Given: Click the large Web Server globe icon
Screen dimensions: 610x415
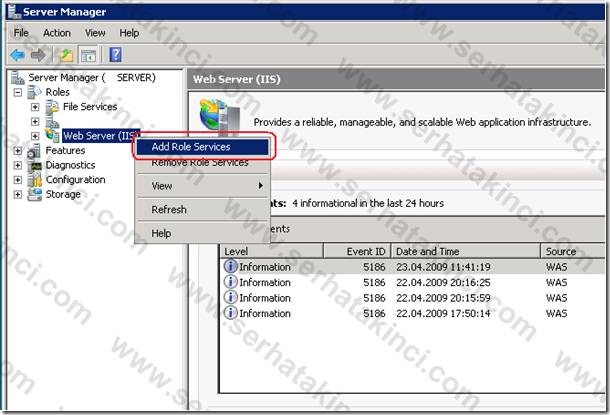Looking at the screenshot, I should click(220, 116).
